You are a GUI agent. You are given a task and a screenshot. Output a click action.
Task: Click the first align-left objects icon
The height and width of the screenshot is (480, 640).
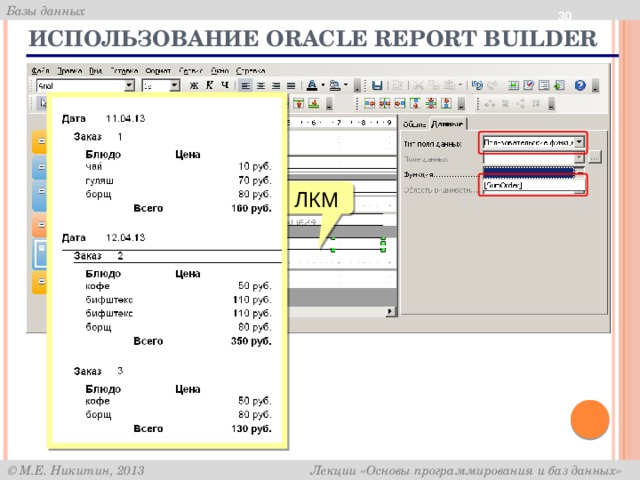(x=369, y=103)
